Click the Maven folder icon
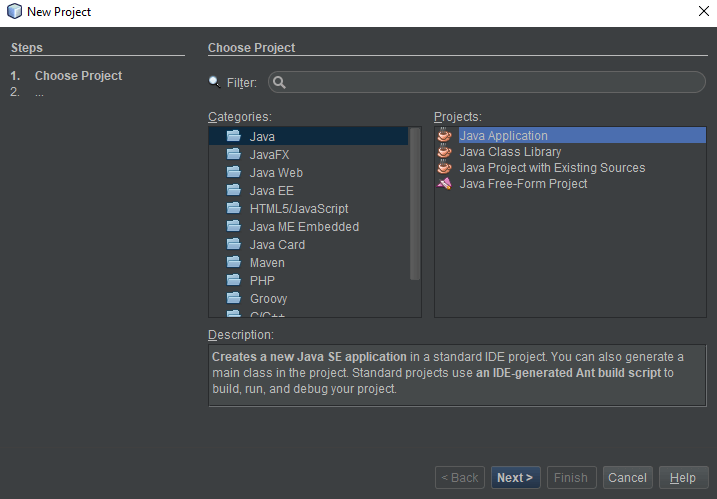The width and height of the screenshot is (717, 499). [234, 262]
